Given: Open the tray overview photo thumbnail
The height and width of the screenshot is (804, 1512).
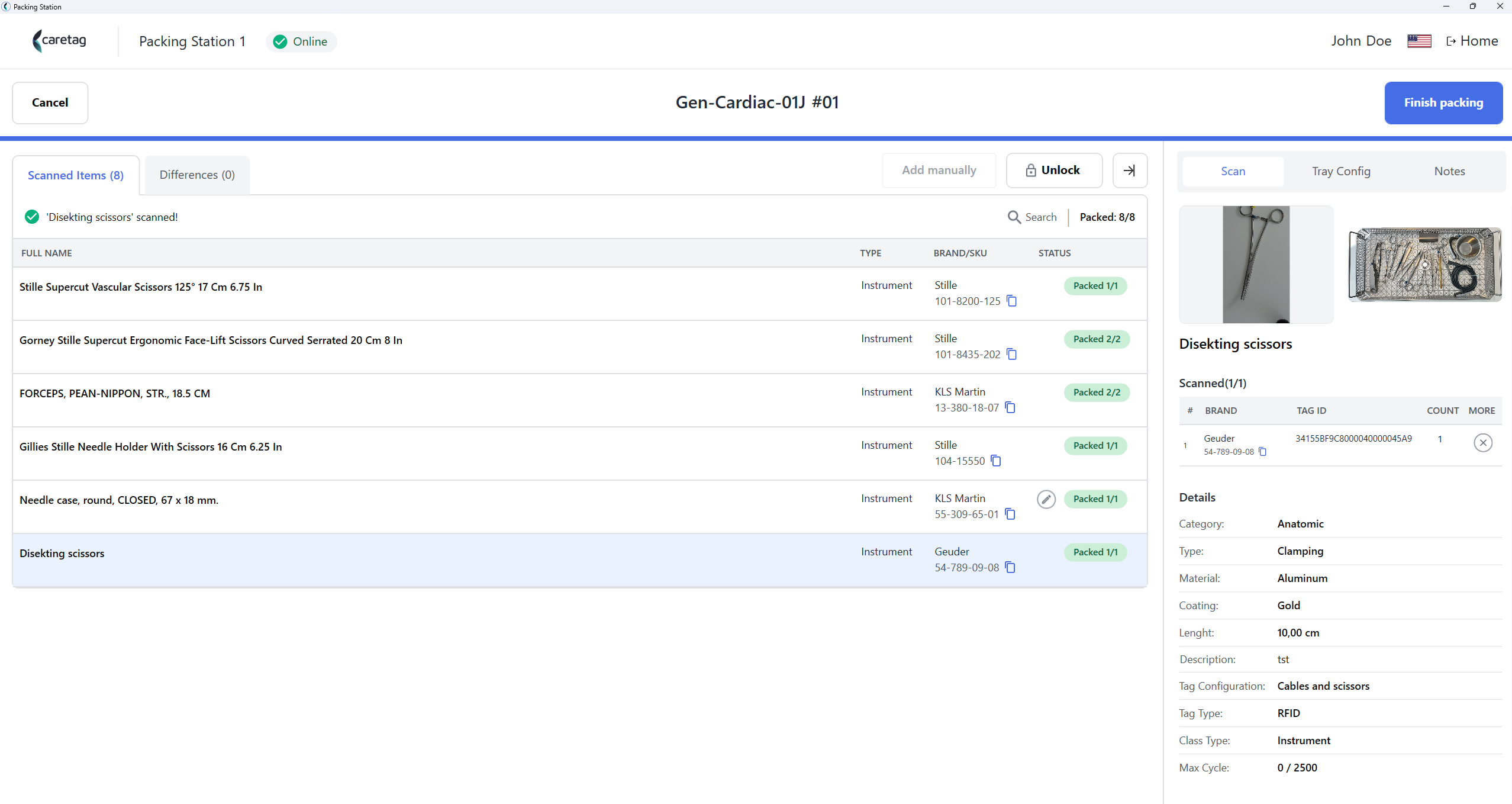Looking at the screenshot, I should [x=1424, y=264].
